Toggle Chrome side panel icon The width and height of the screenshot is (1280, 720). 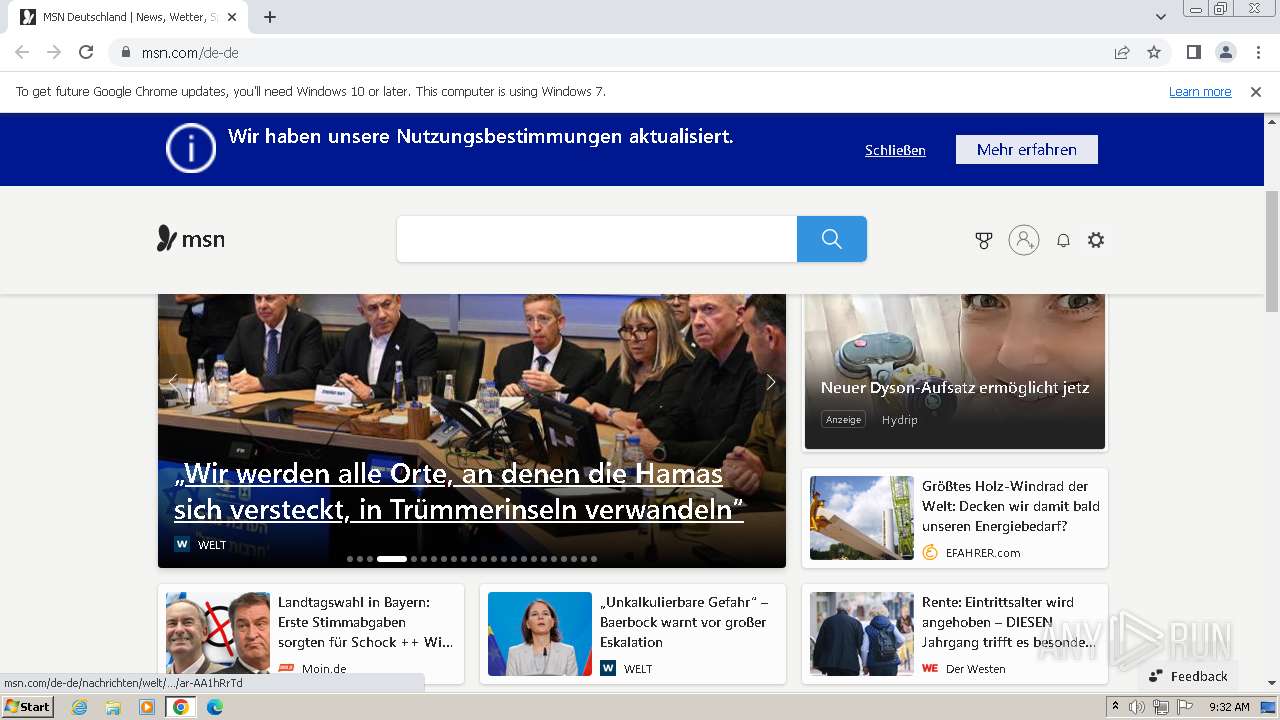click(1193, 52)
